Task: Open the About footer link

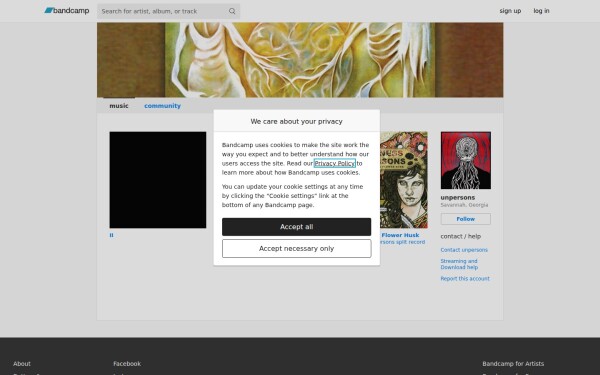Action: [x=22, y=364]
